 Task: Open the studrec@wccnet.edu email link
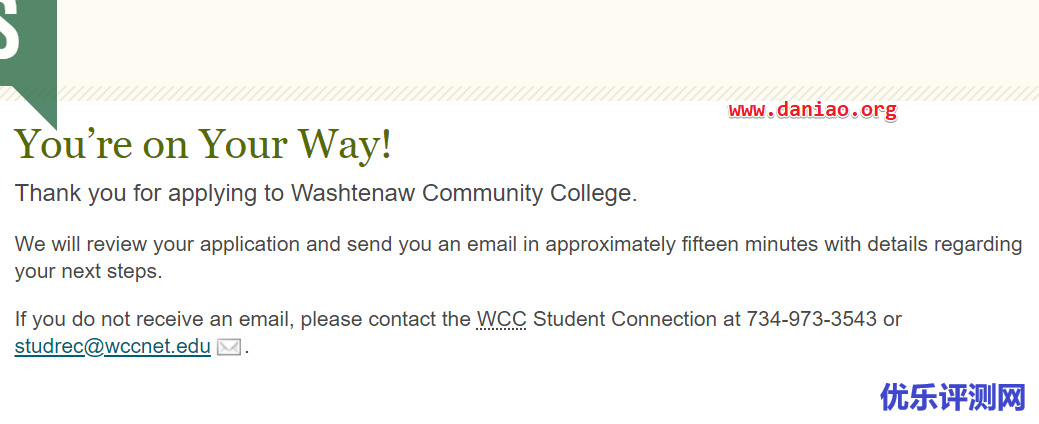click(x=113, y=346)
